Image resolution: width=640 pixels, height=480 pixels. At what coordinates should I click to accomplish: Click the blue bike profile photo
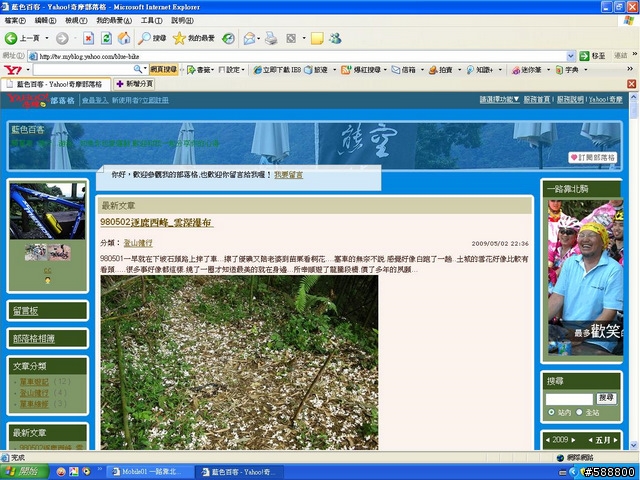click(47, 211)
